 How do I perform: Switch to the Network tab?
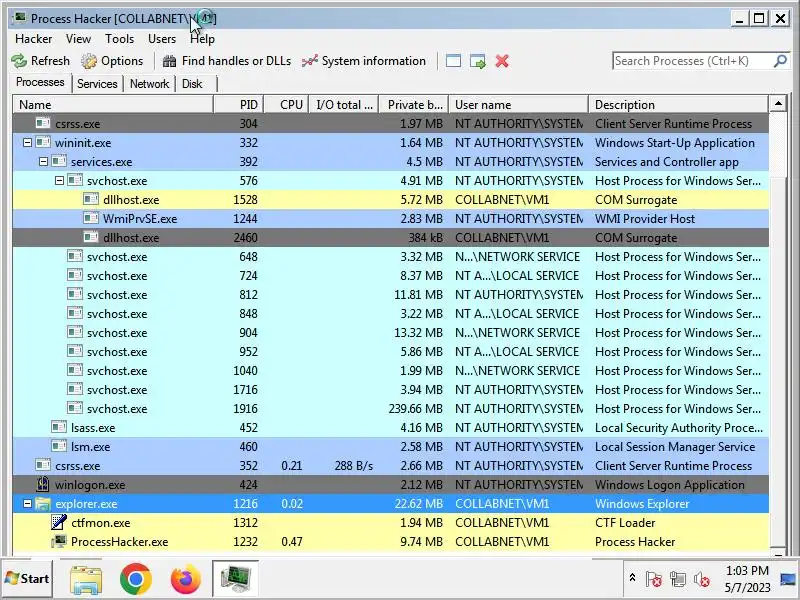[x=149, y=84]
